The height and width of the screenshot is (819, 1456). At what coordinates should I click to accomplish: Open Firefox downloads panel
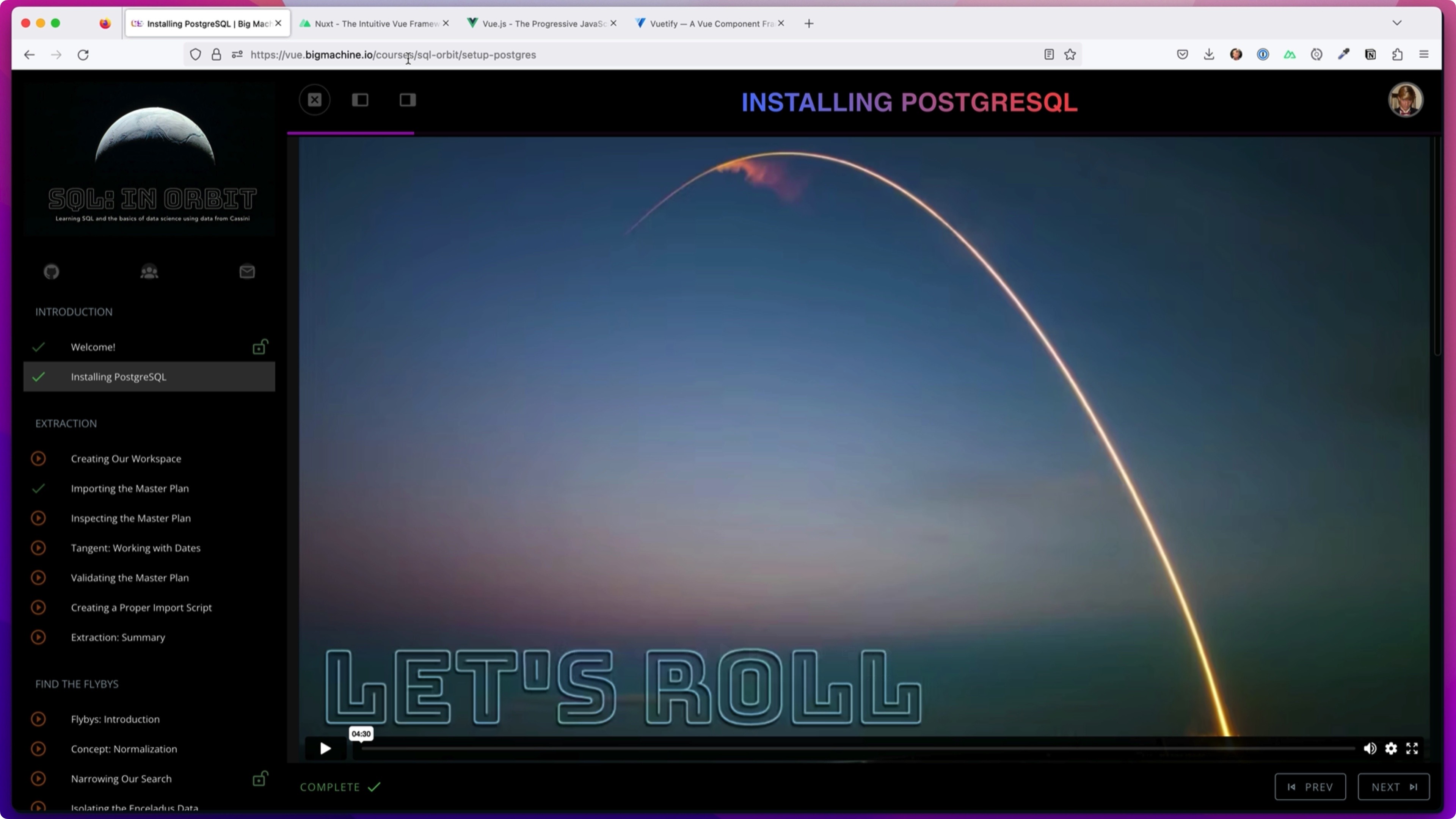[x=1209, y=55]
